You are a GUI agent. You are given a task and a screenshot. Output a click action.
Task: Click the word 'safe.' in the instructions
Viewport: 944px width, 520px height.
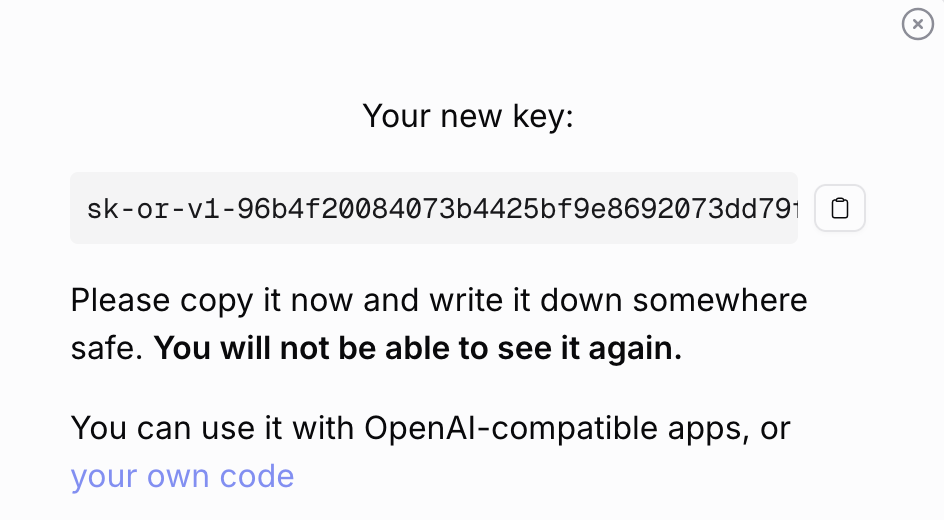[107, 348]
